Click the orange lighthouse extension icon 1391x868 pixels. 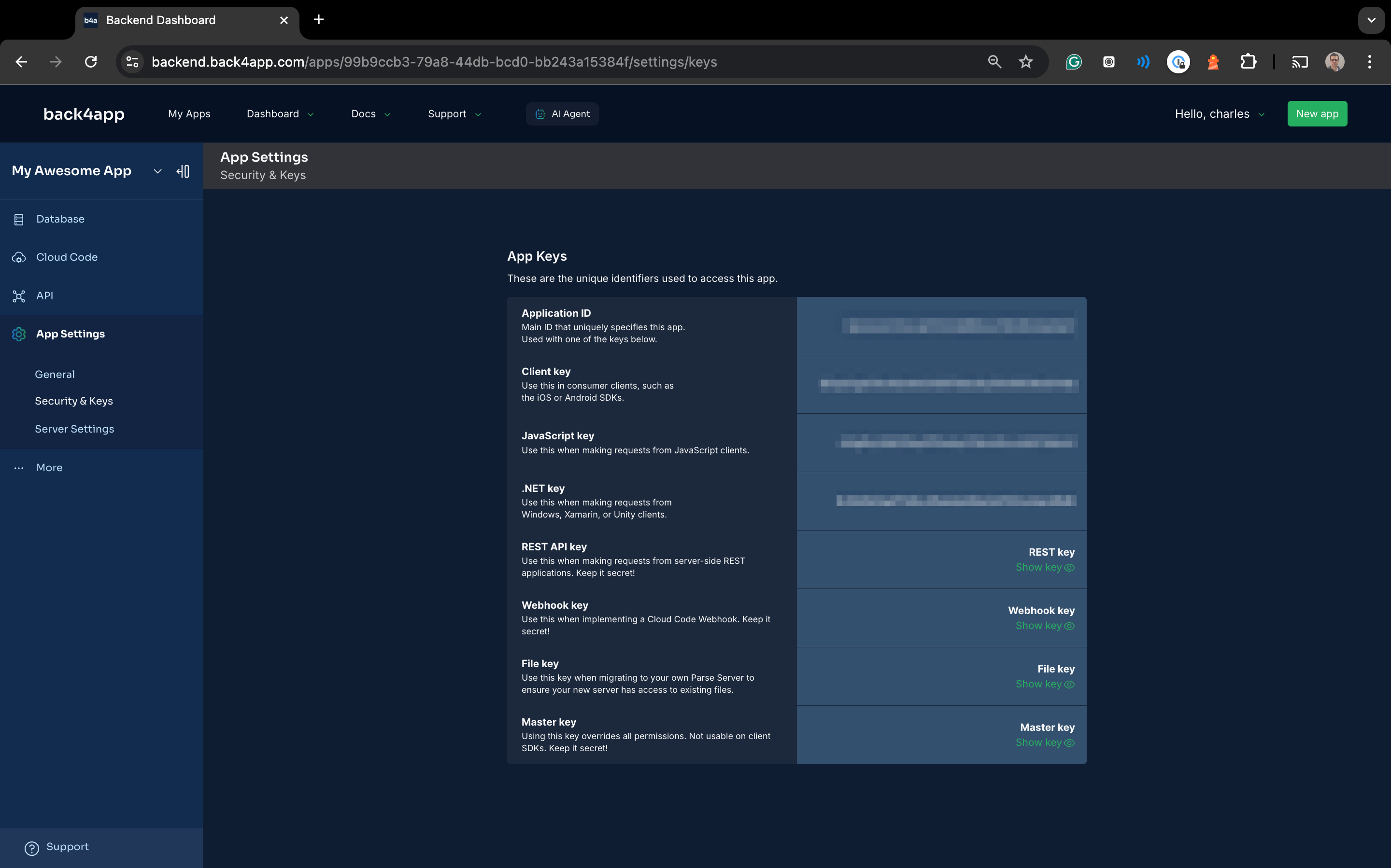[x=1213, y=62]
